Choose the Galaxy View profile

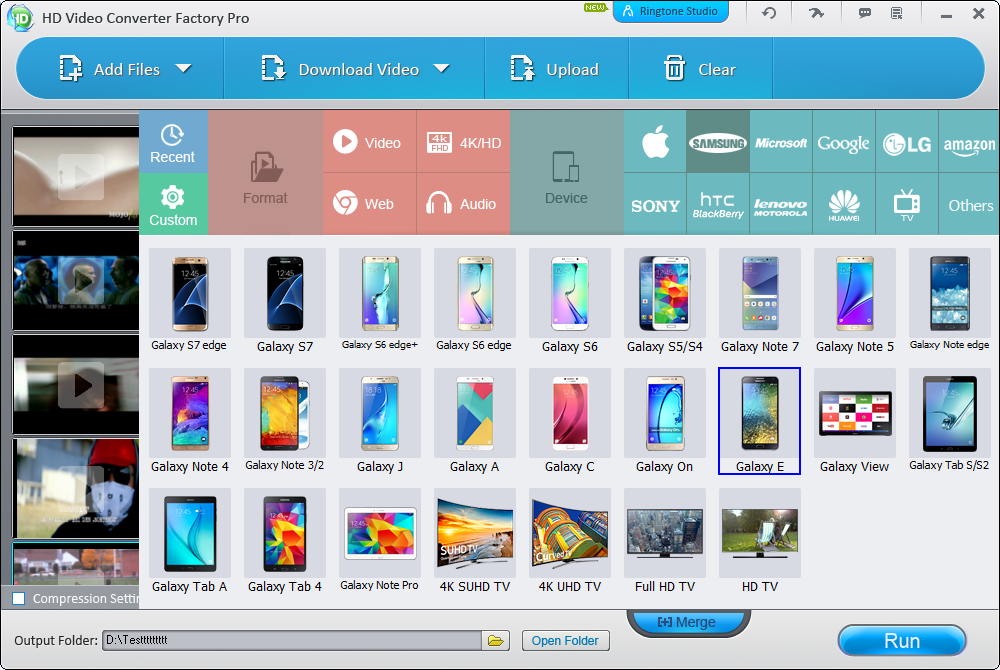pyautogui.click(x=855, y=421)
